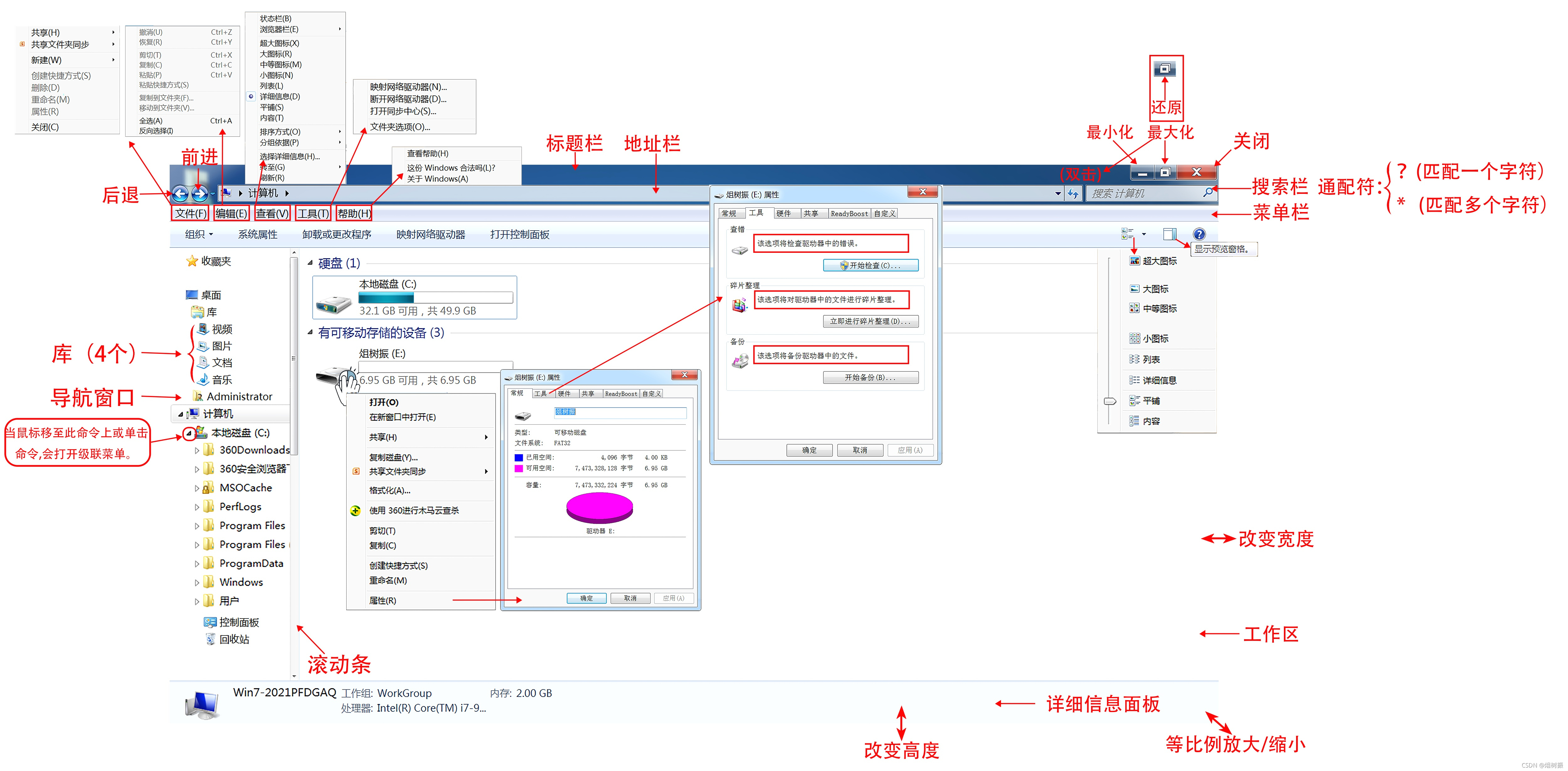Click the Back navigation arrow button
The image size is (1568, 771).
coord(180,194)
